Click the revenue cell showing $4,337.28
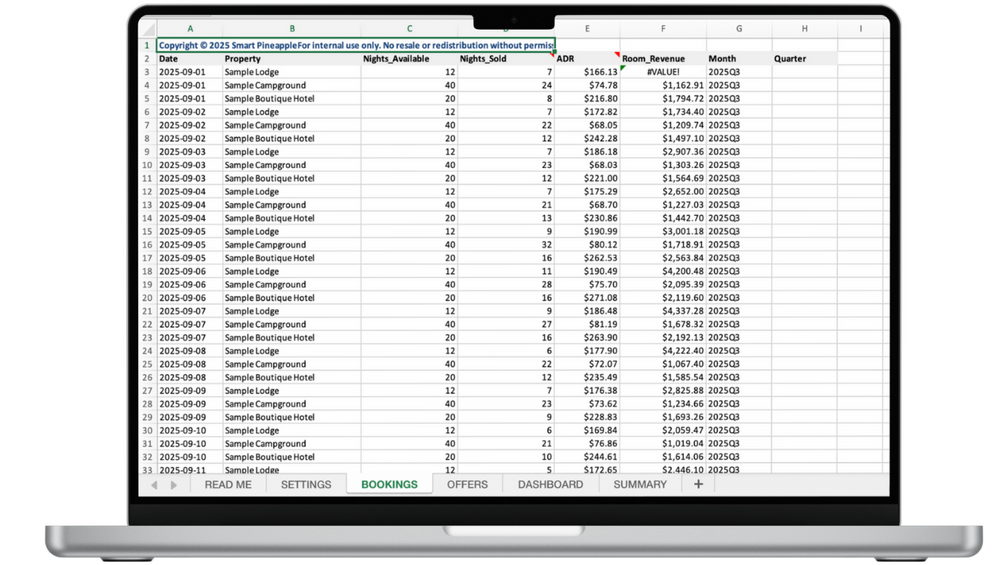The image size is (1005, 565). pyautogui.click(x=663, y=311)
